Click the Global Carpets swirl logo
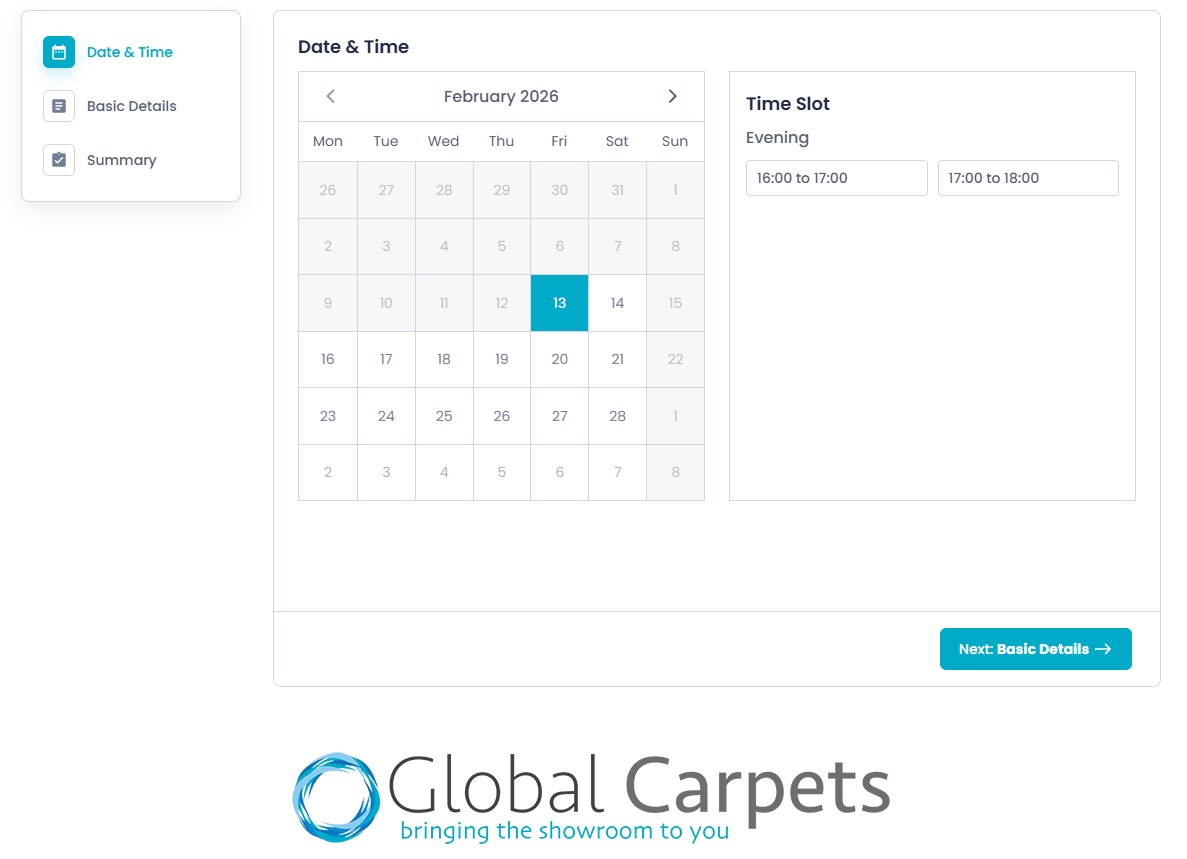Viewport: 1187px width, 859px height. pos(336,798)
